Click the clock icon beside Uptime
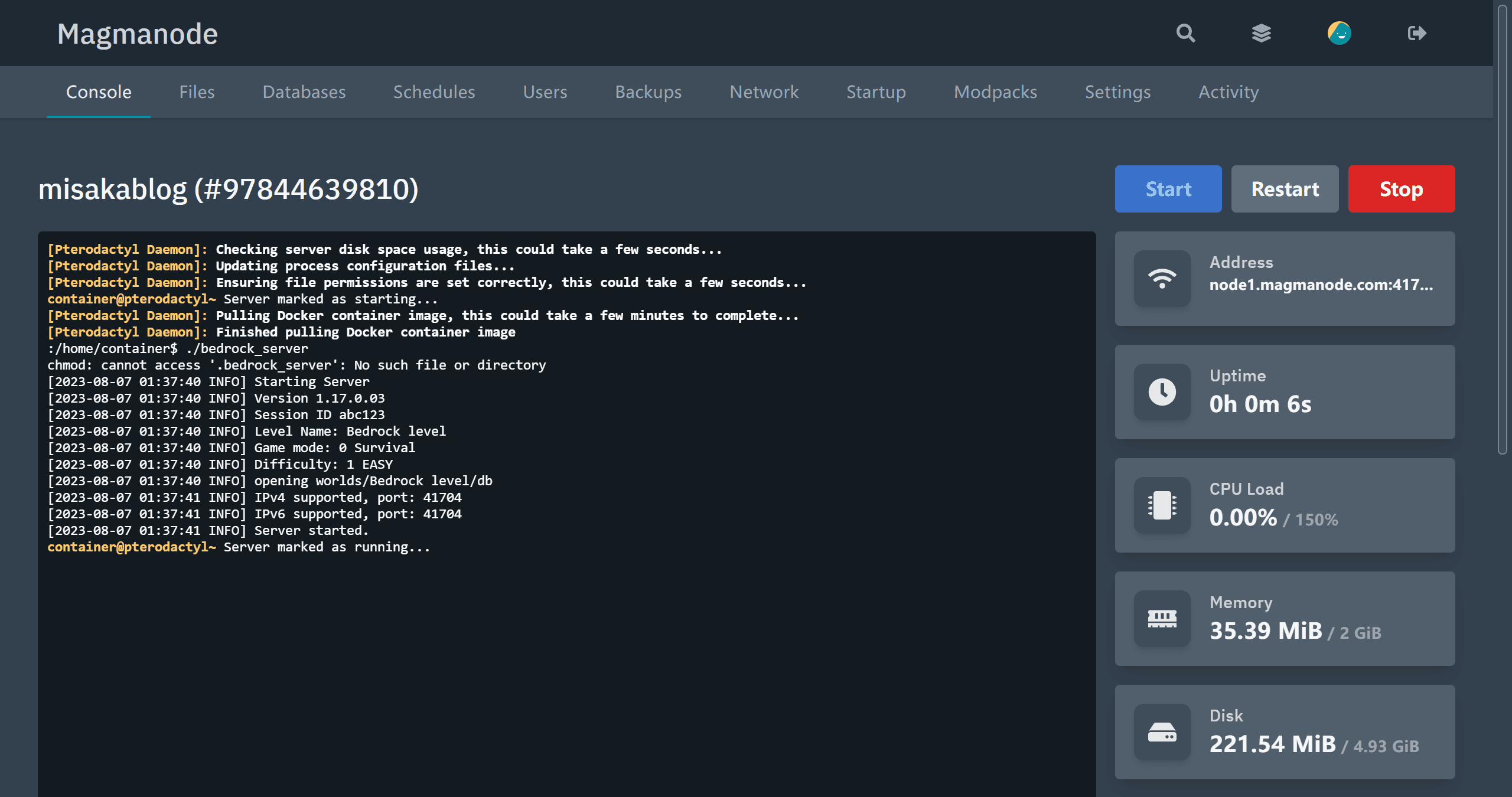Viewport: 1512px width, 797px height. point(1162,391)
